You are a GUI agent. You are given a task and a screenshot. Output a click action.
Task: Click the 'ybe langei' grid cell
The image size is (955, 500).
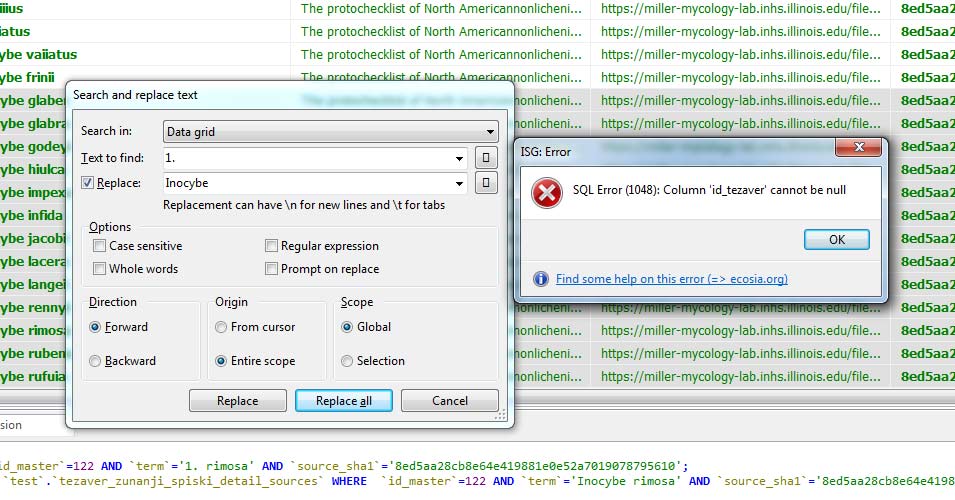33,284
